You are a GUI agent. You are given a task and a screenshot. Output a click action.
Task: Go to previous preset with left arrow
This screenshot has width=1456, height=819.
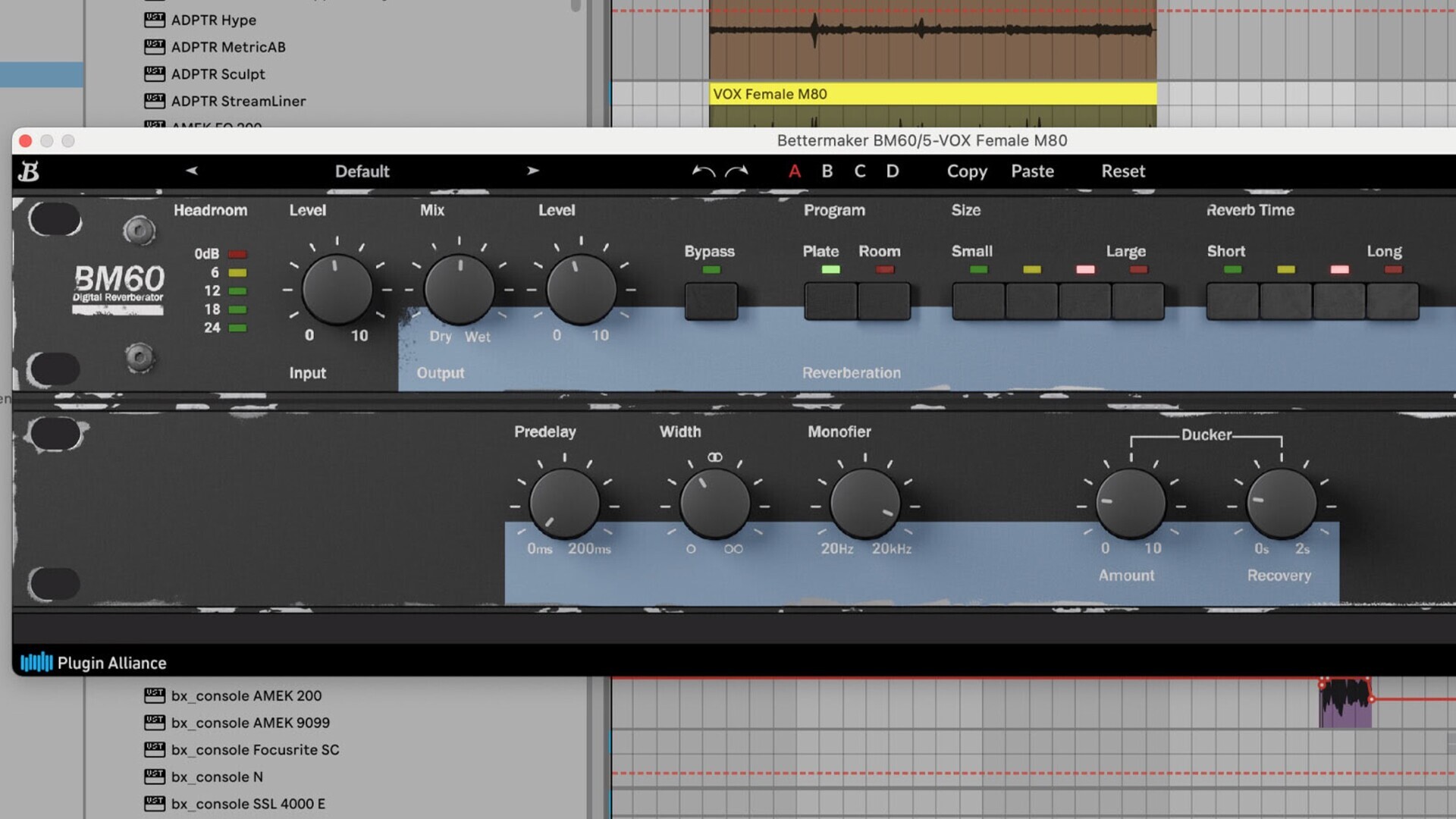coord(192,171)
